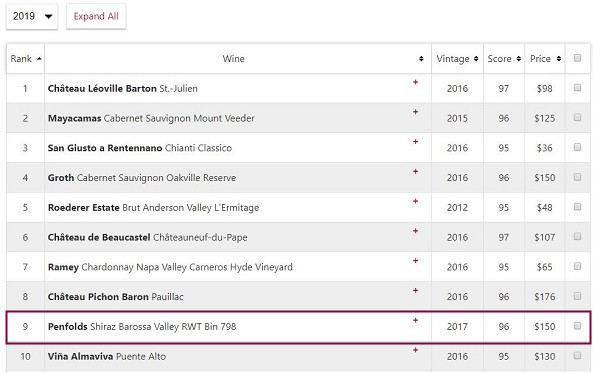
Task: Expand Viña Almaviva plus icon
Action: (415, 350)
